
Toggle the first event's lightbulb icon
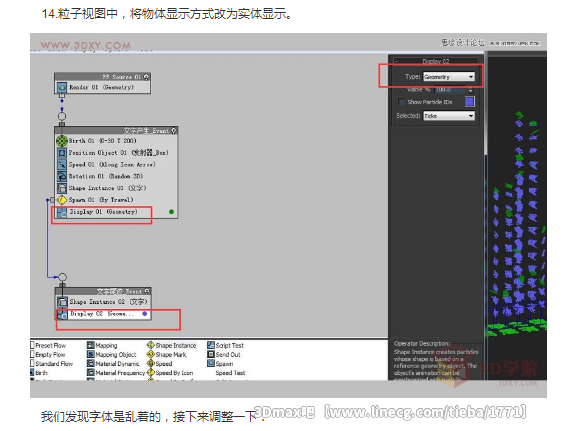tap(174, 131)
